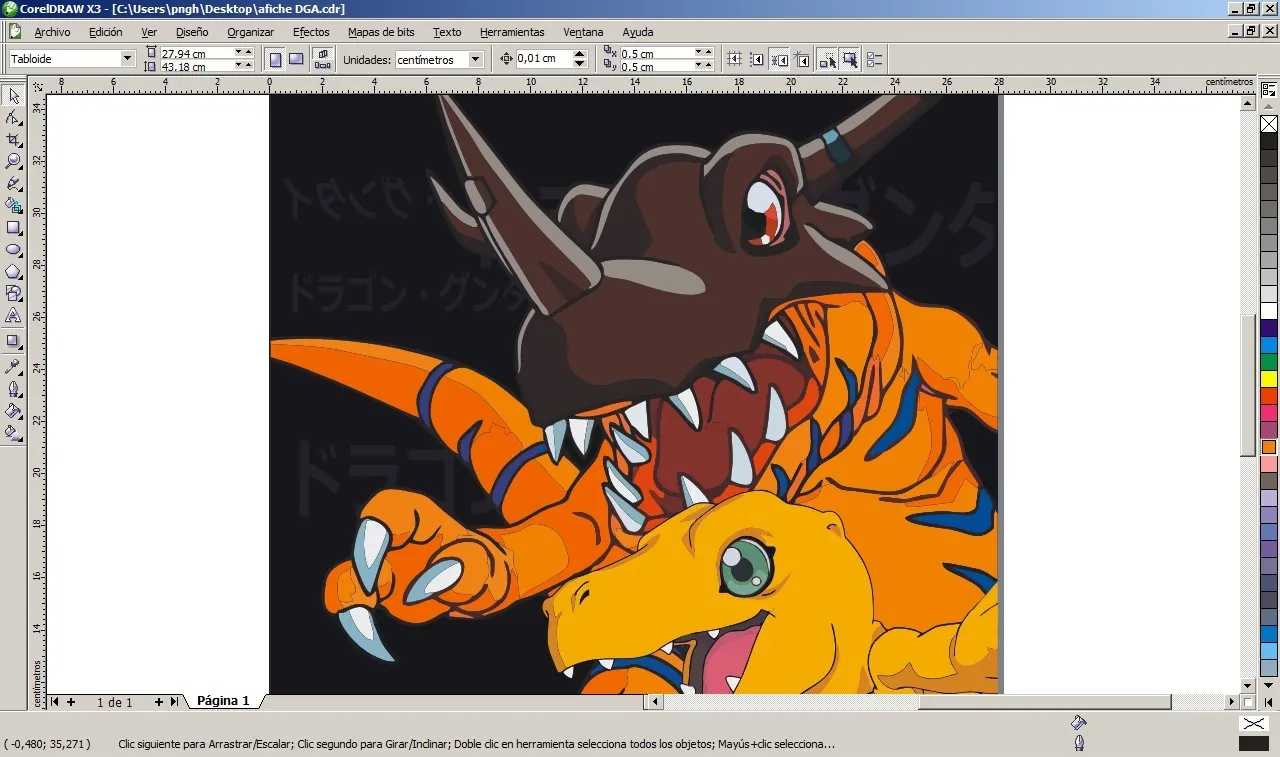1280x757 pixels.
Task: Open the Options checklist icon in property bar
Action: coord(874,59)
